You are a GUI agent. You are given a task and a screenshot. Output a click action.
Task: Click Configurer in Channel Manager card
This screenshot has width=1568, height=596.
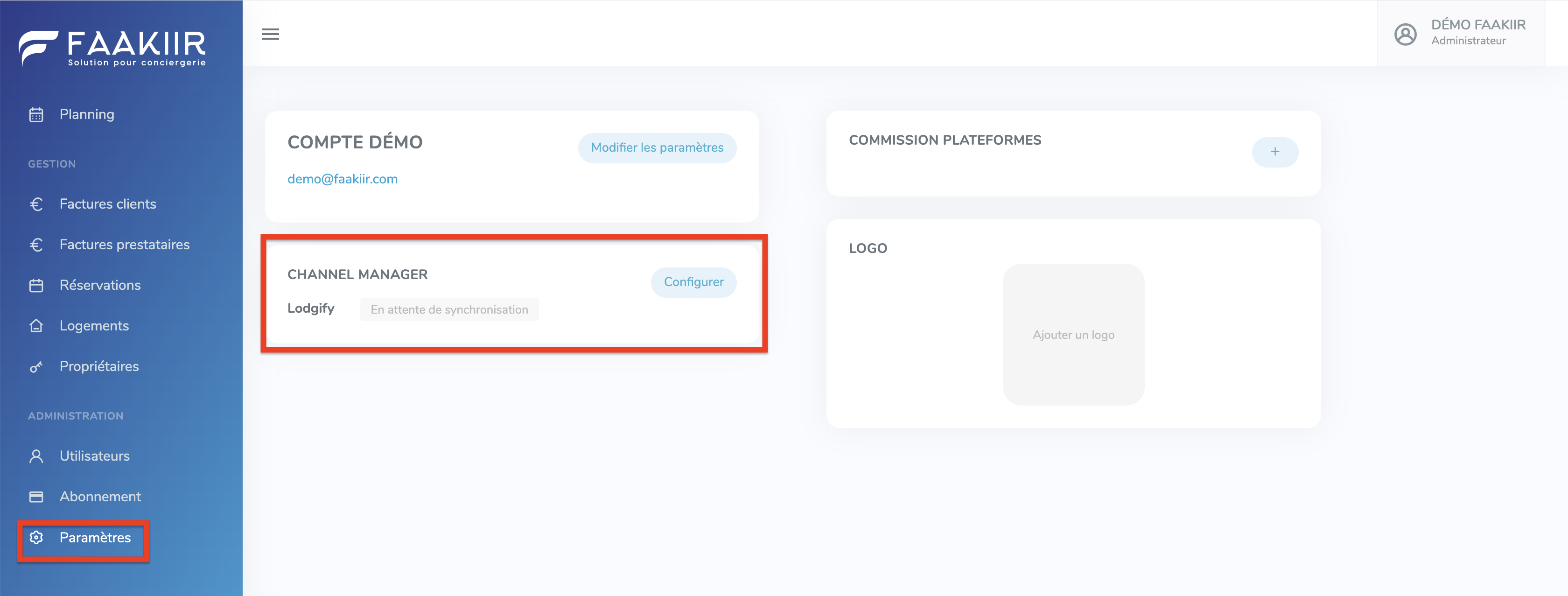click(x=693, y=282)
